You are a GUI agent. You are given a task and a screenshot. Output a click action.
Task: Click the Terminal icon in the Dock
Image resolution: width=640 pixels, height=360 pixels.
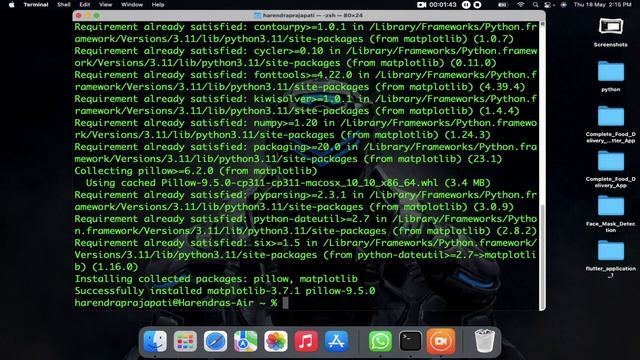pyautogui.click(x=411, y=341)
